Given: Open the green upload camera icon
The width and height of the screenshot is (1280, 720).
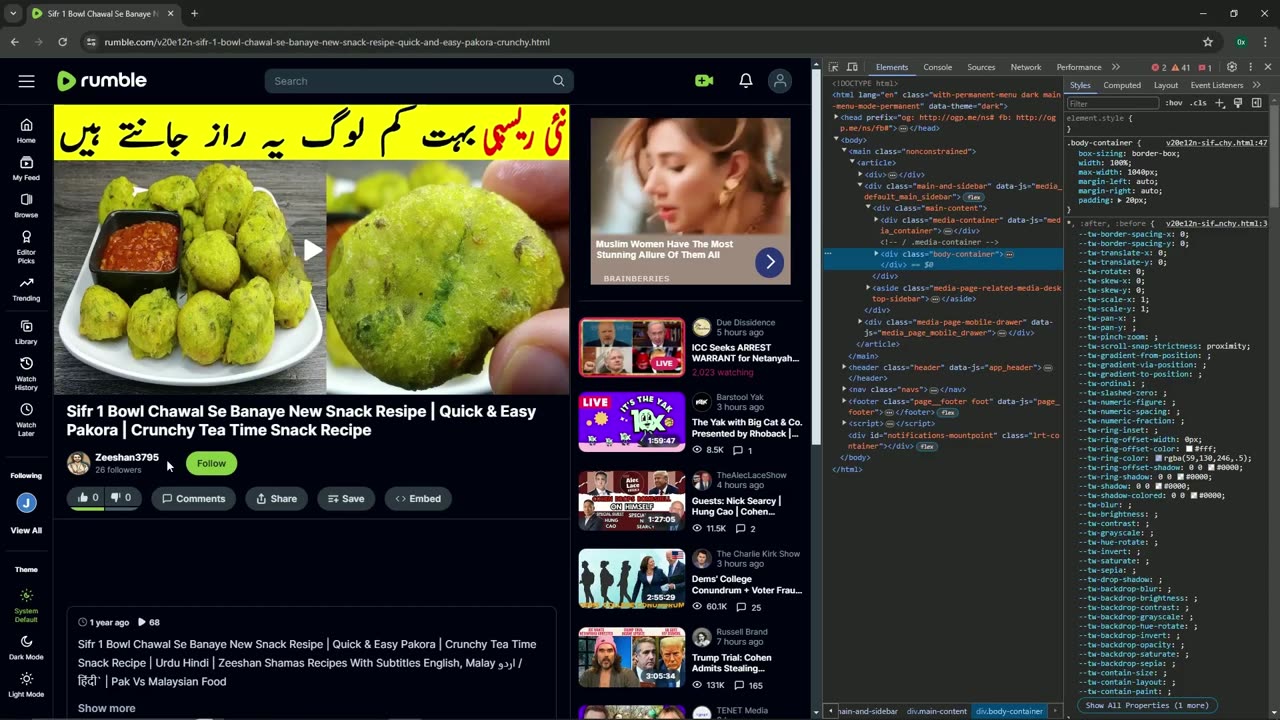Looking at the screenshot, I should tap(704, 81).
